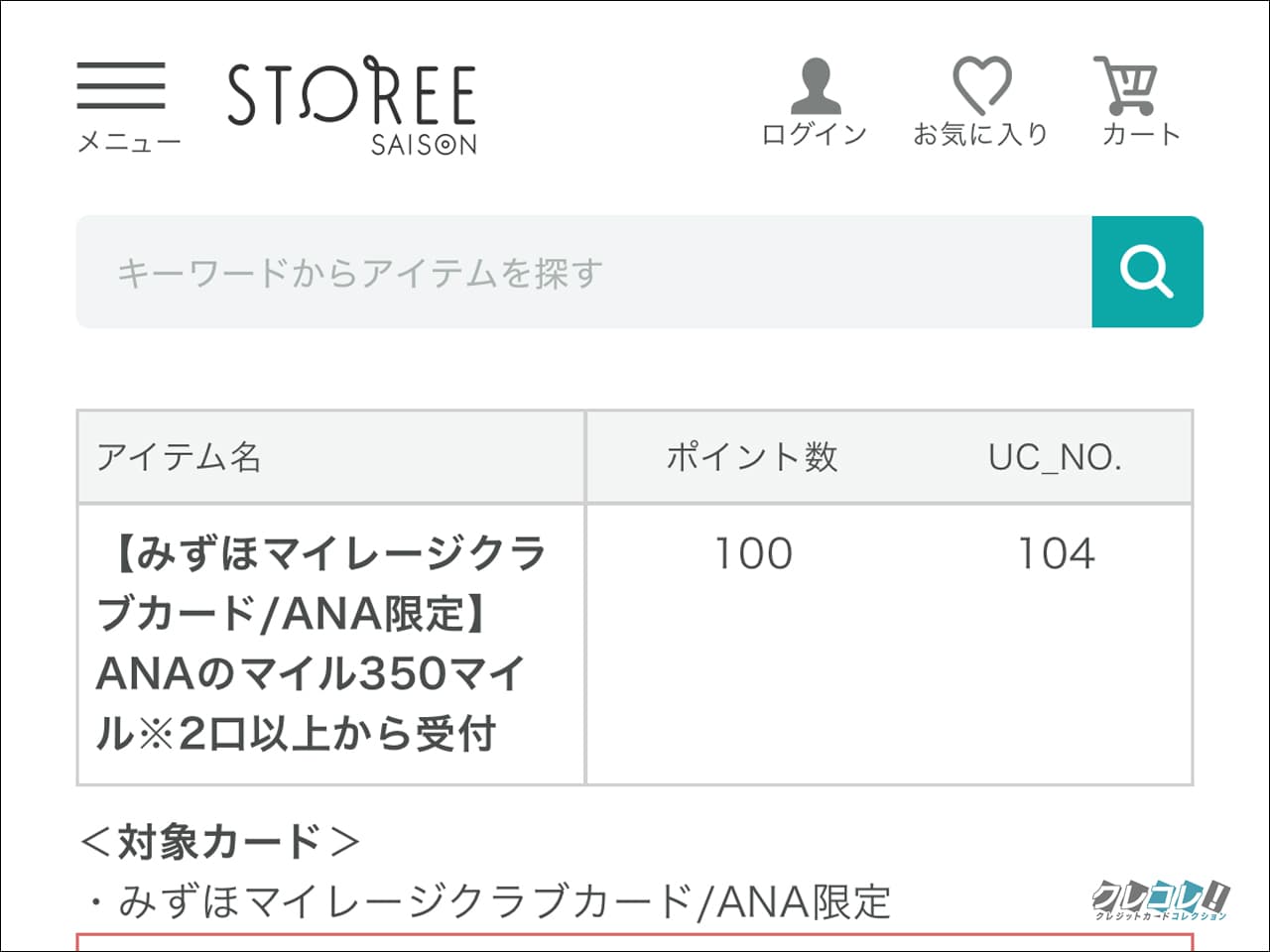
Task: Click the メニュー label under the hamburger
Action: (x=129, y=142)
